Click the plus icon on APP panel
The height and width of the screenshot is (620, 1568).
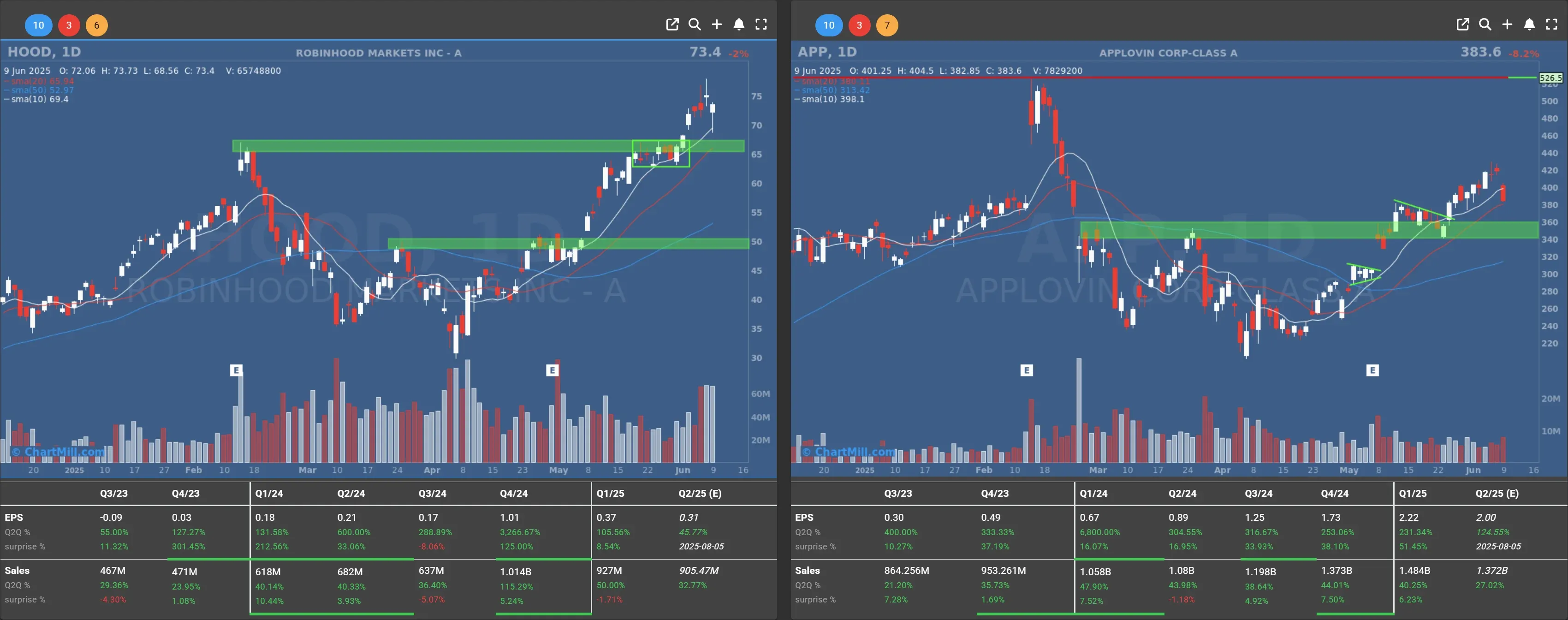[x=1507, y=24]
